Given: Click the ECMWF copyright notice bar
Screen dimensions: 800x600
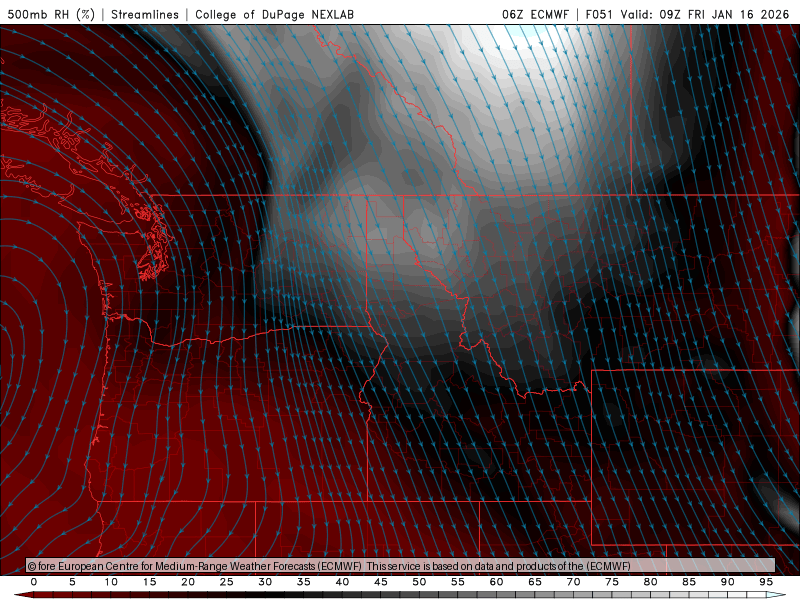Looking at the screenshot, I should coord(401,566).
